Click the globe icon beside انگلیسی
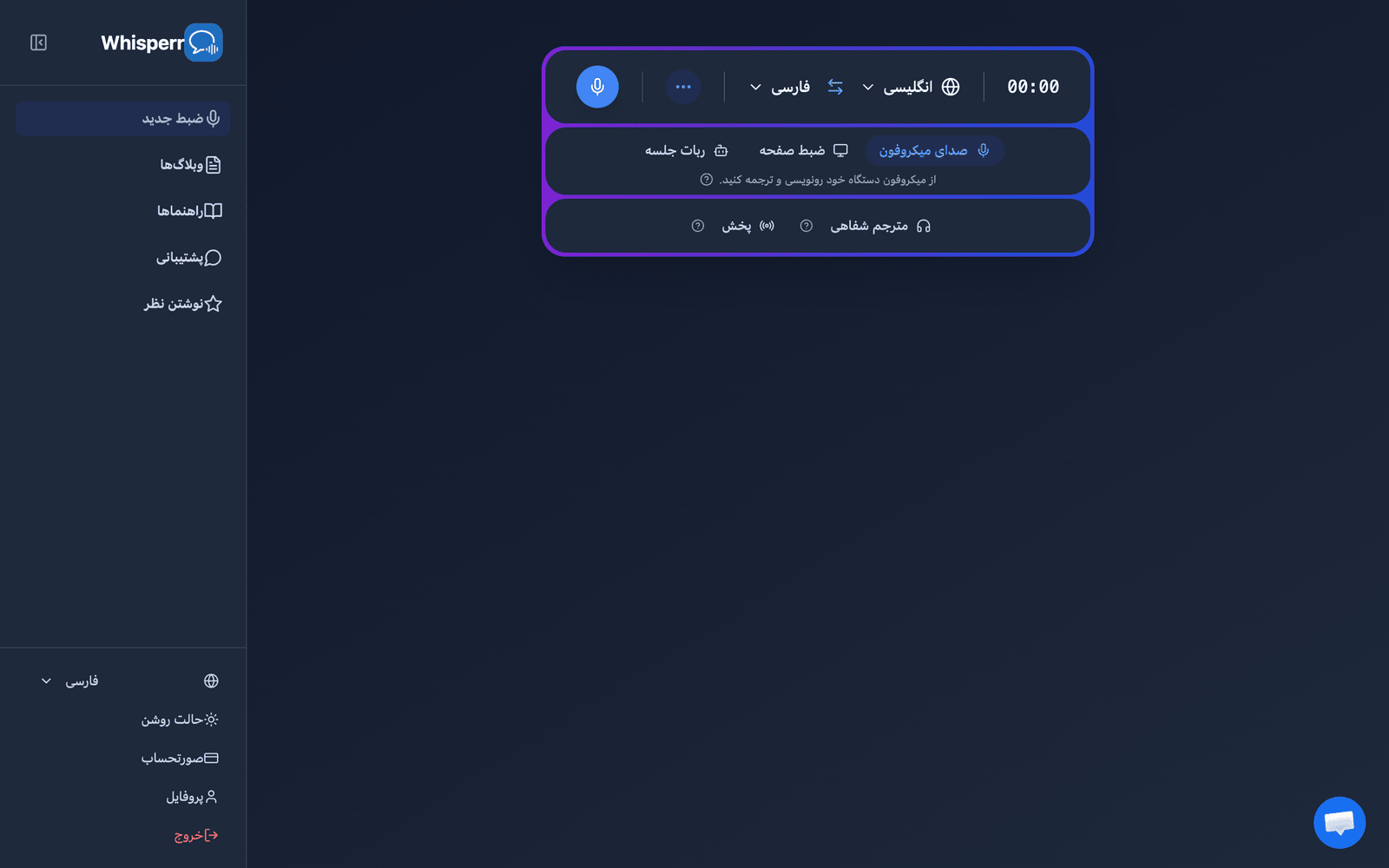The image size is (1389, 868). coord(951,87)
